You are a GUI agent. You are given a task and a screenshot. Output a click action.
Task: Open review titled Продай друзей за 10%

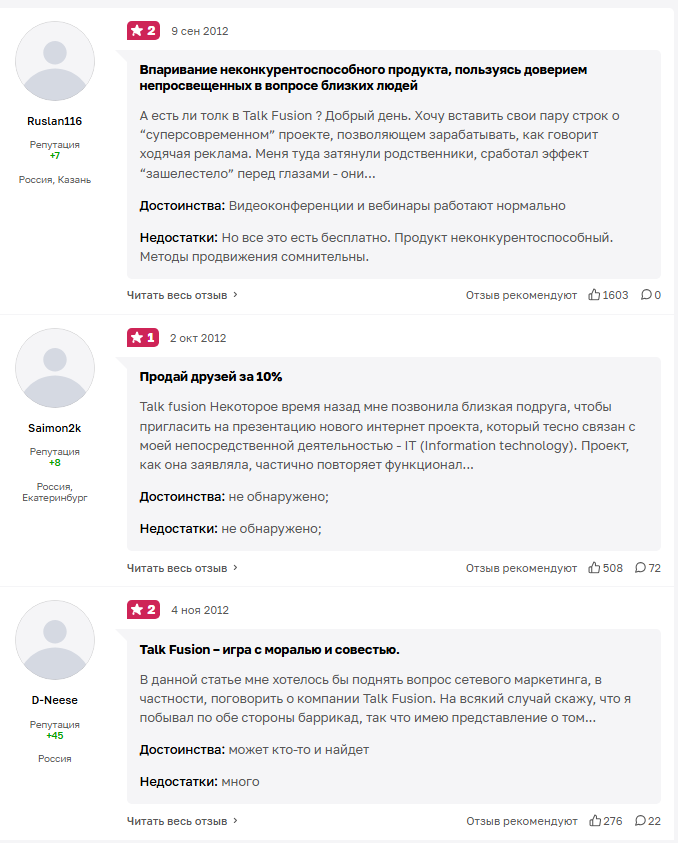pos(211,377)
